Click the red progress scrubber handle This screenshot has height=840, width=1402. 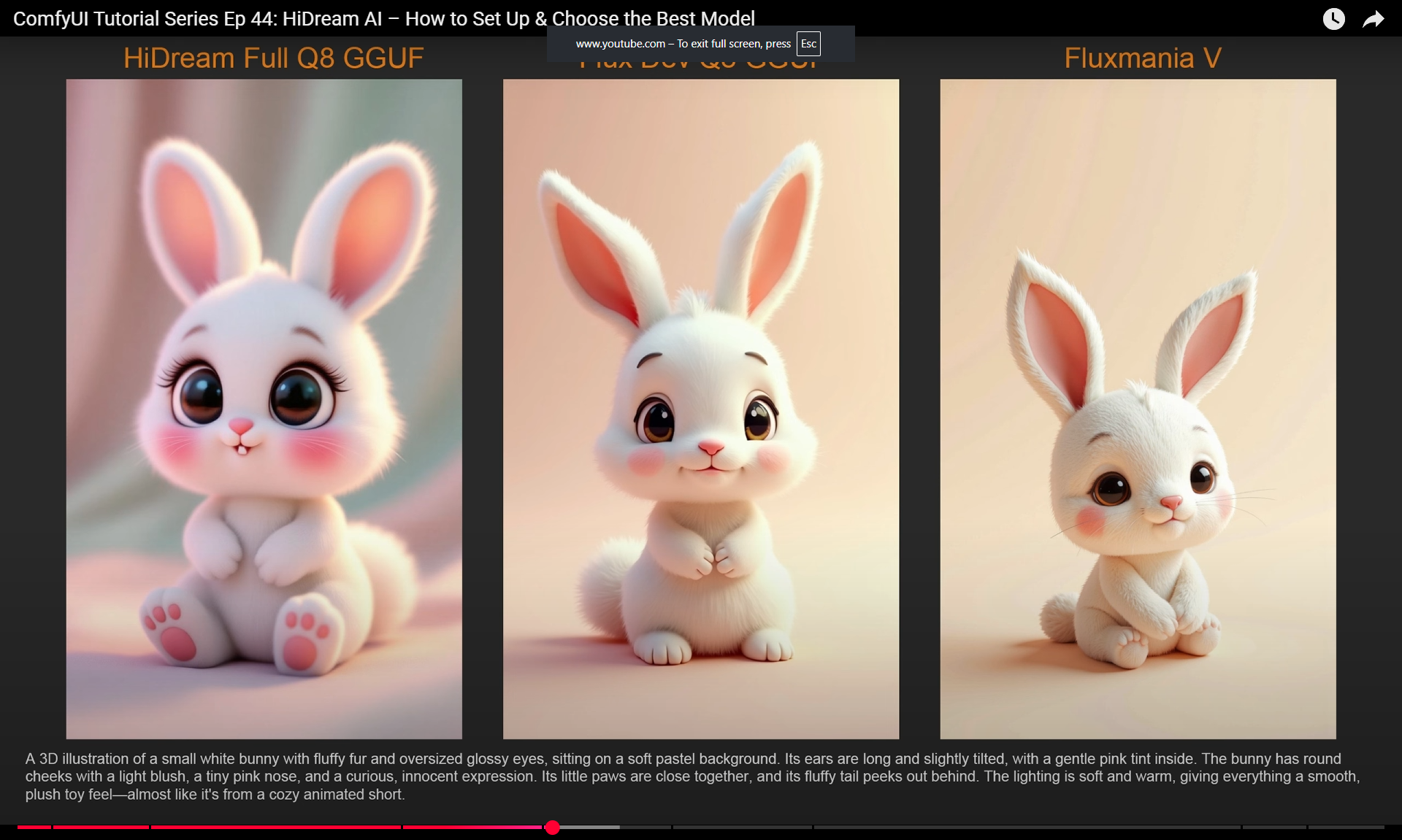553,827
